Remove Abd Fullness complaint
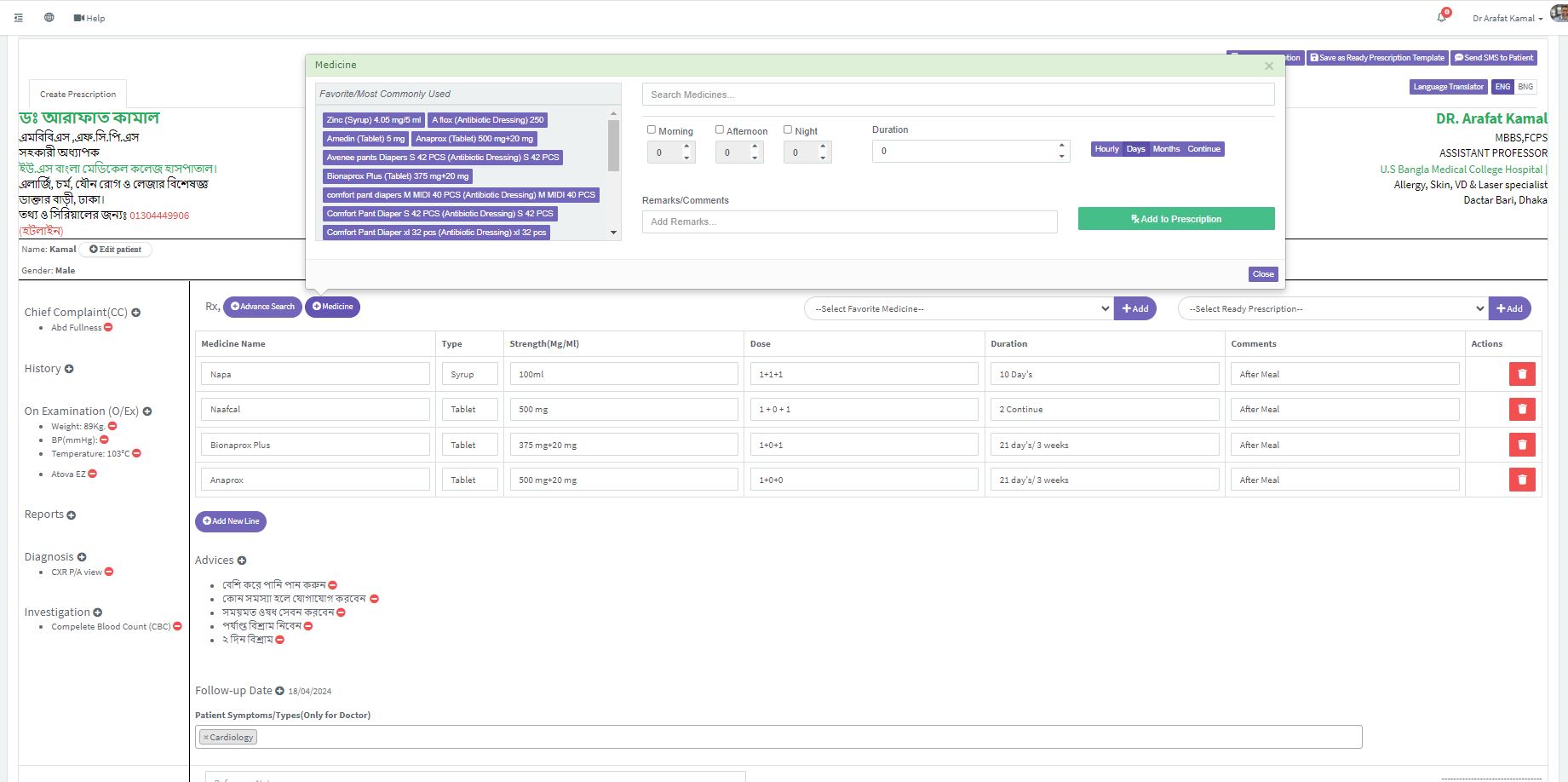The image size is (1568, 782). [108, 328]
